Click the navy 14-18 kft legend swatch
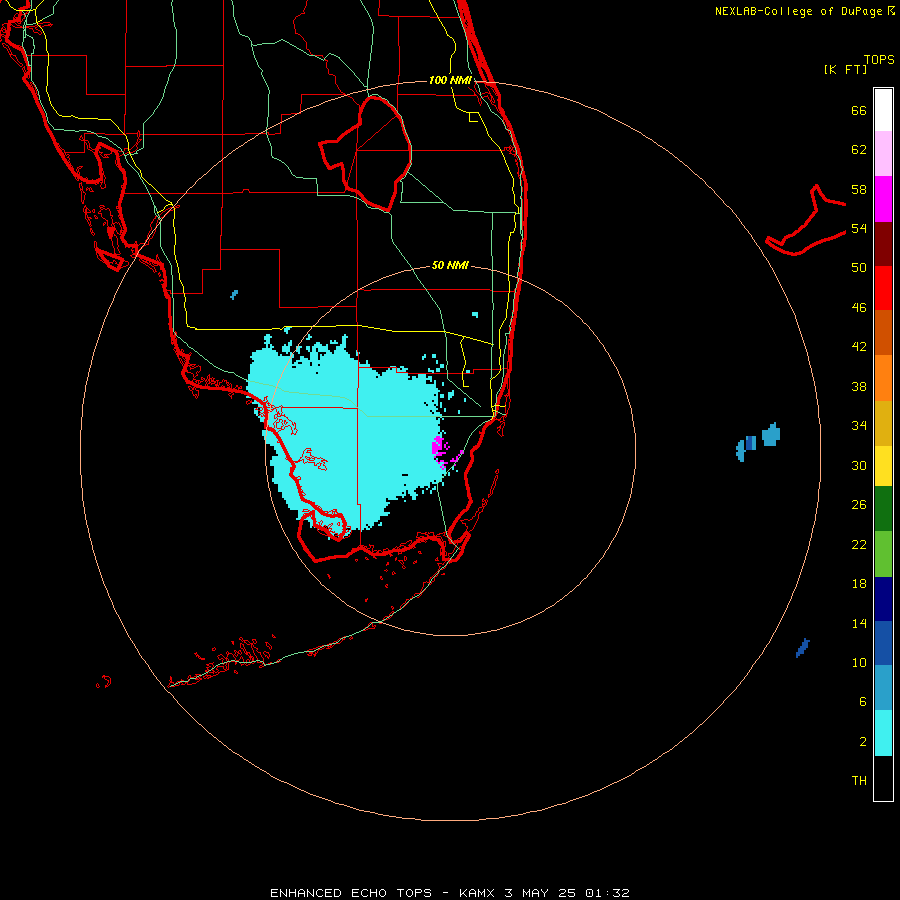This screenshot has width=900, height=900. [883, 599]
